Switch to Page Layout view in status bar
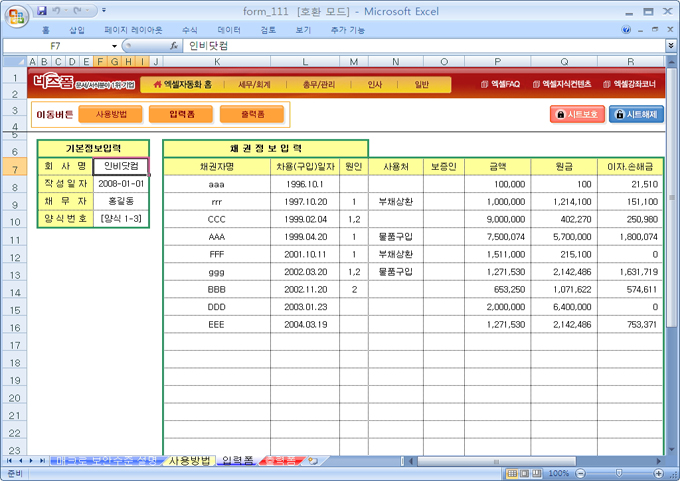 tap(525, 473)
